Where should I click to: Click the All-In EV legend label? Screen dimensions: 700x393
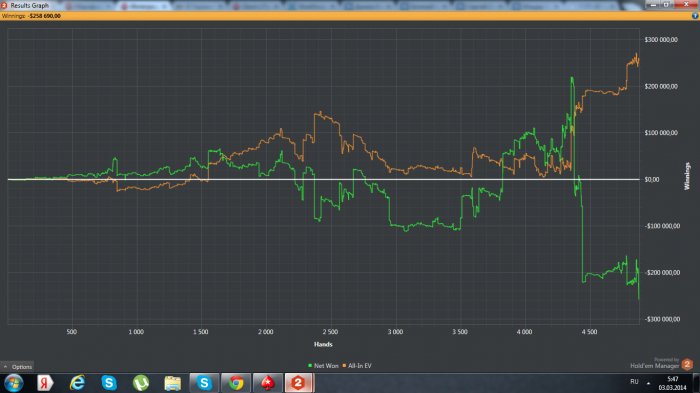tap(360, 366)
